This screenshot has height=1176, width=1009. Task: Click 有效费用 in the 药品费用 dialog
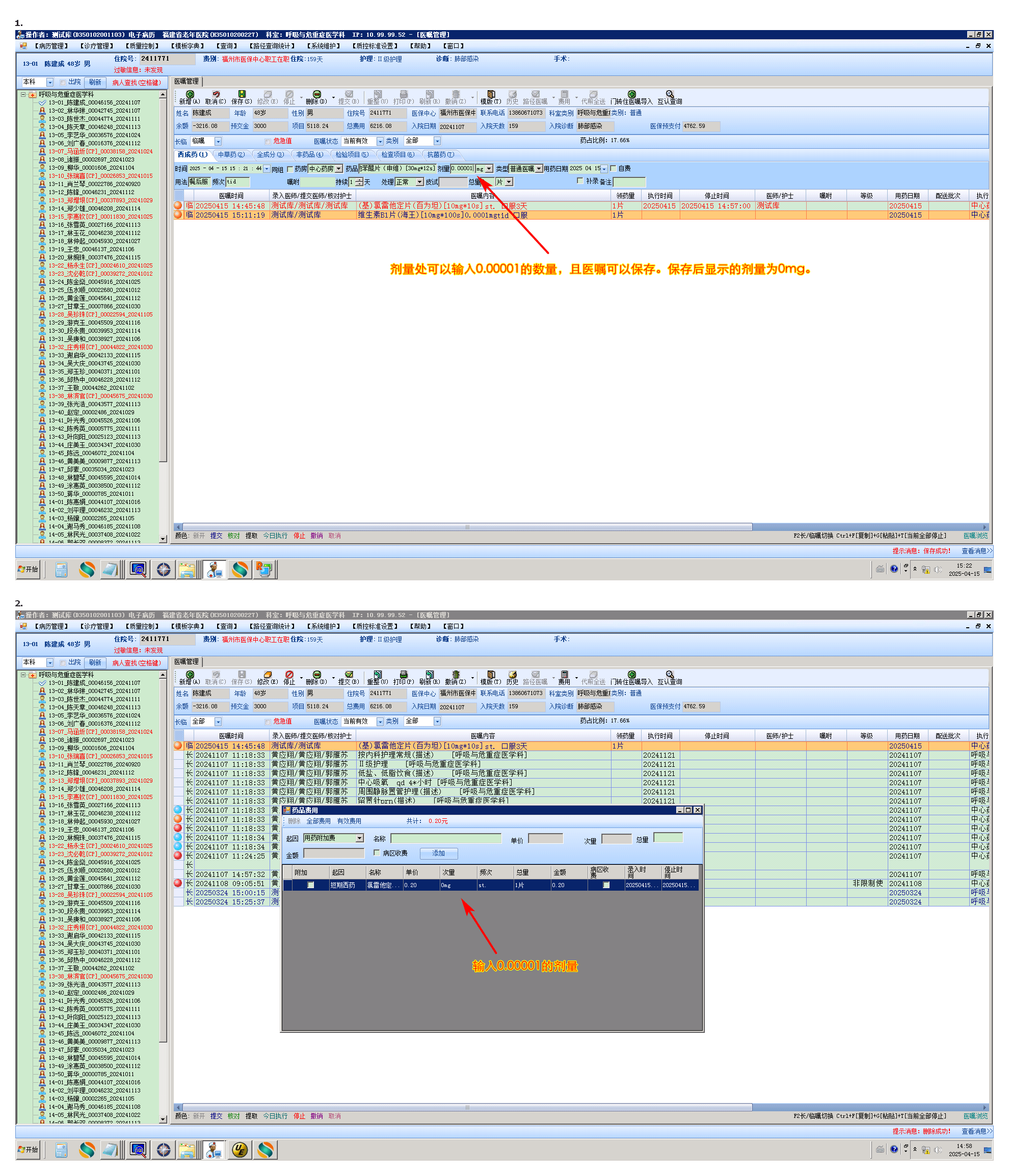click(x=349, y=821)
